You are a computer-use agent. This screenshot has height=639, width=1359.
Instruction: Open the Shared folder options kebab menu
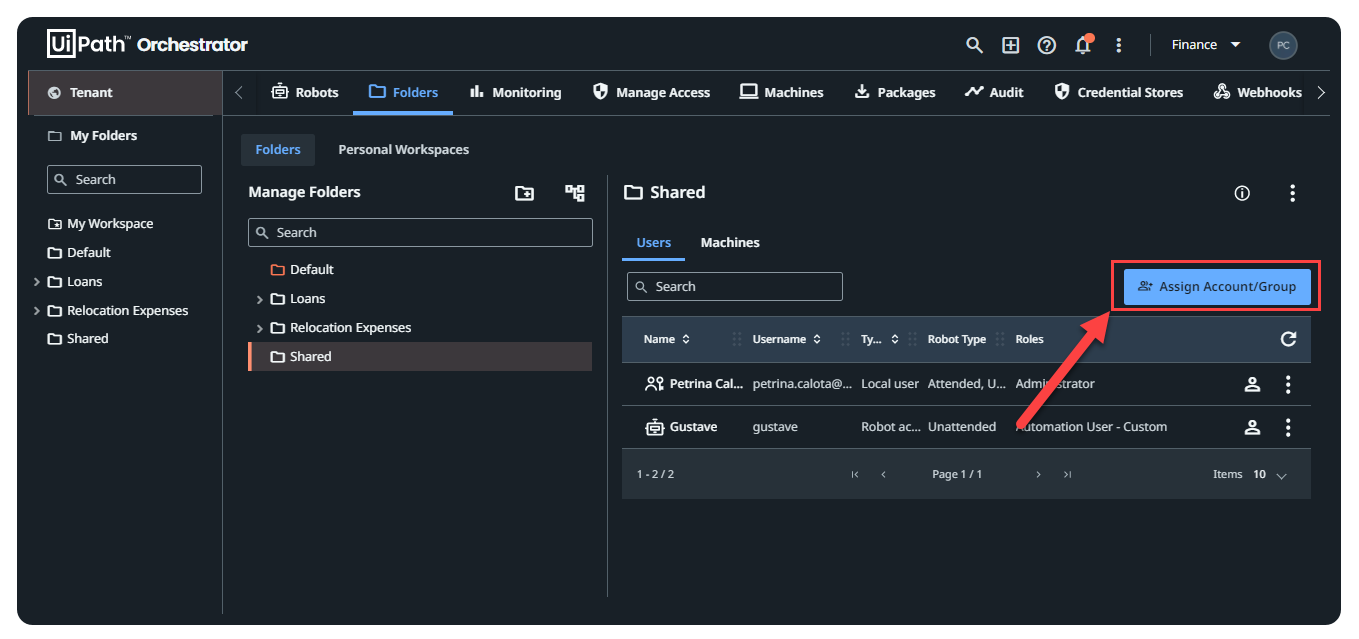click(1293, 193)
